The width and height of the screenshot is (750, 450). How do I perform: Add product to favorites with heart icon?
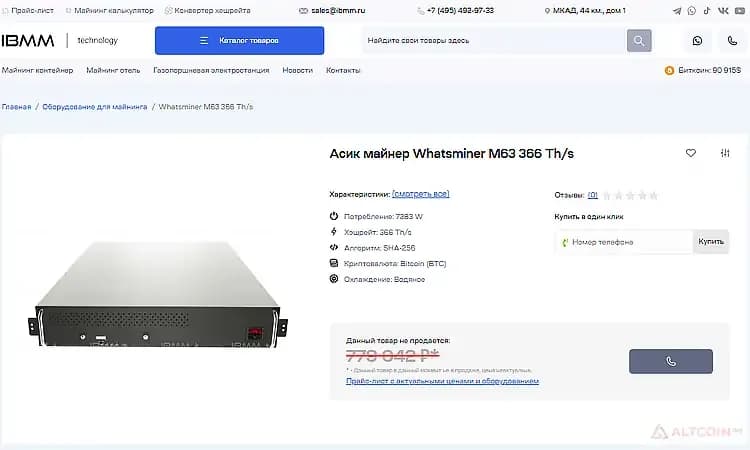691,153
